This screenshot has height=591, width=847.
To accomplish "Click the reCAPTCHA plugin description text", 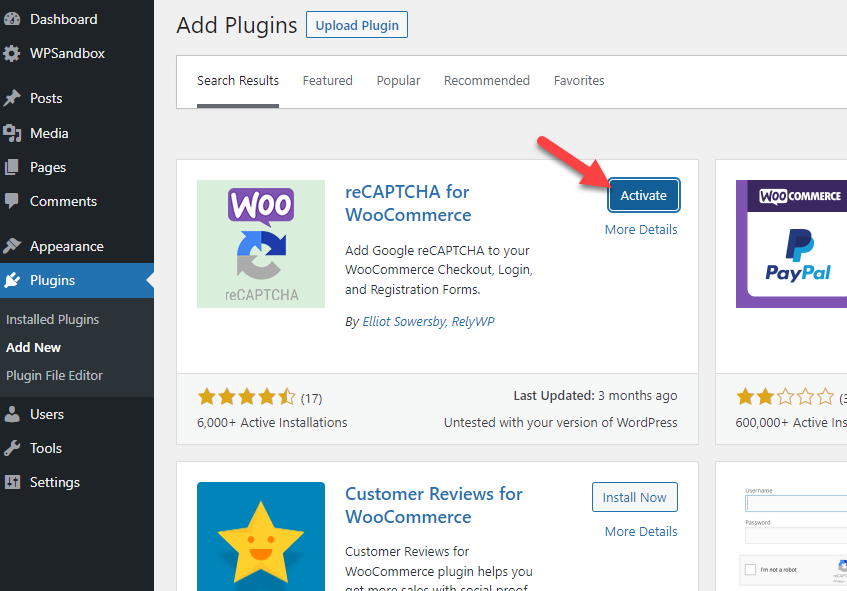I will pyautogui.click(x=439, y=270).
